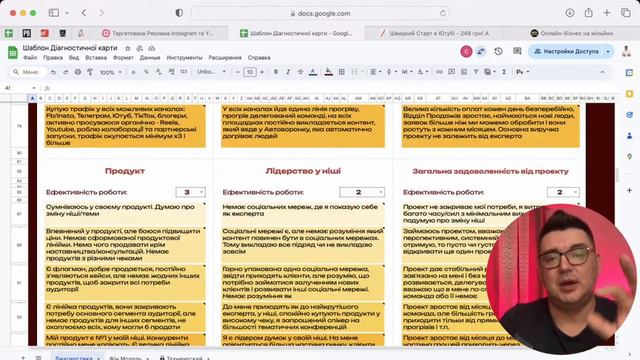
Task: Open the Данные menu
Action: [150, 58]
